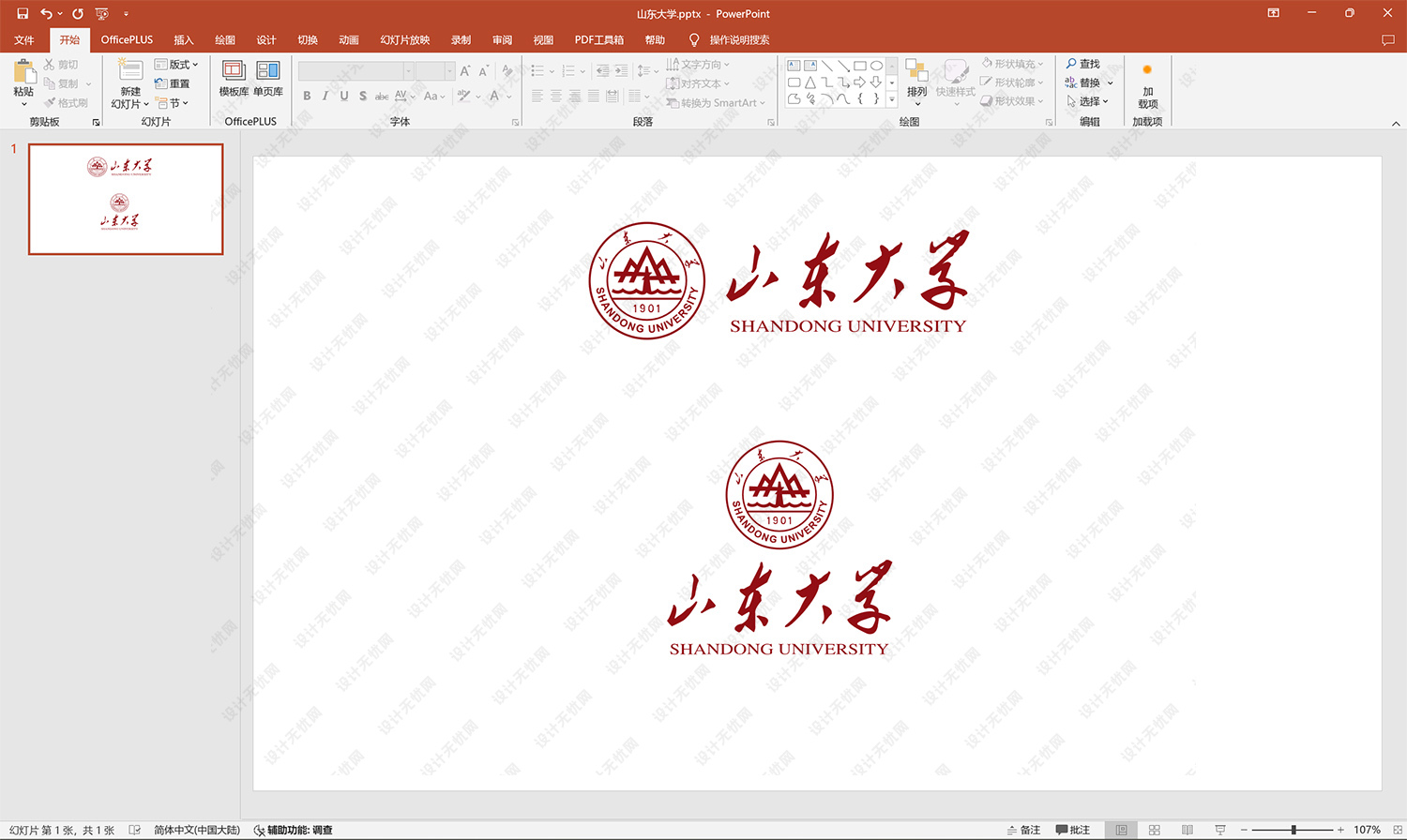Switch to the 插入 Insert tab

coord(184,40)
